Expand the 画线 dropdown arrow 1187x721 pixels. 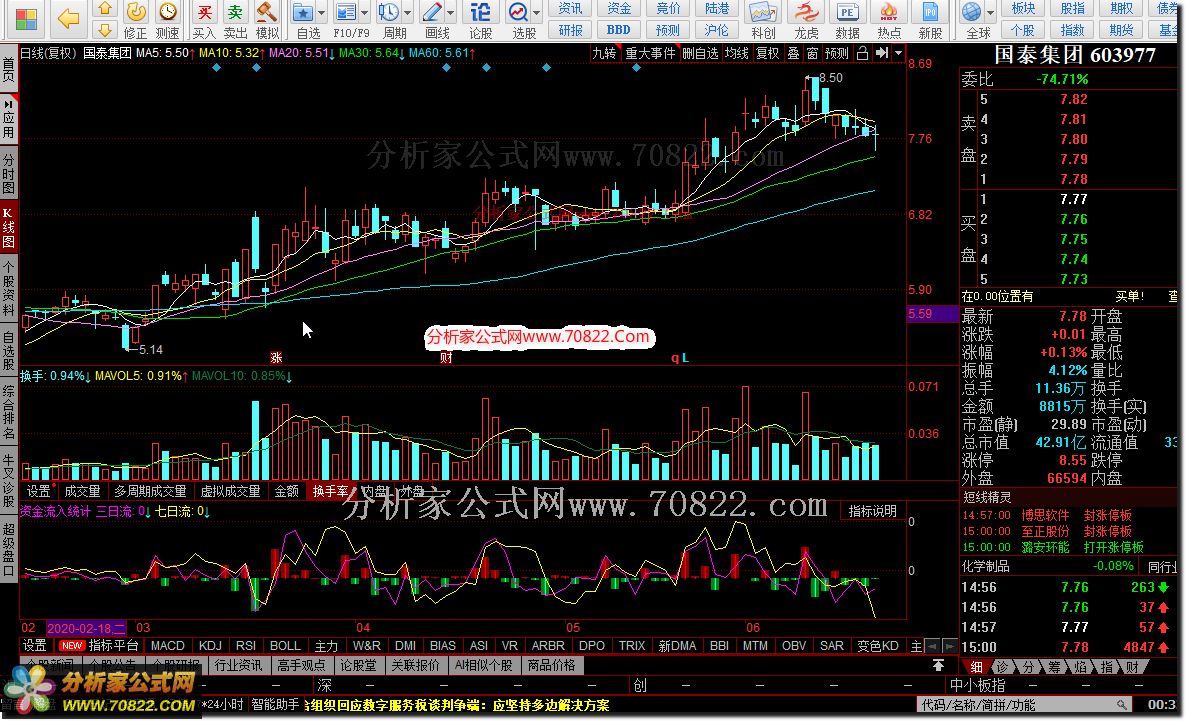450,13
